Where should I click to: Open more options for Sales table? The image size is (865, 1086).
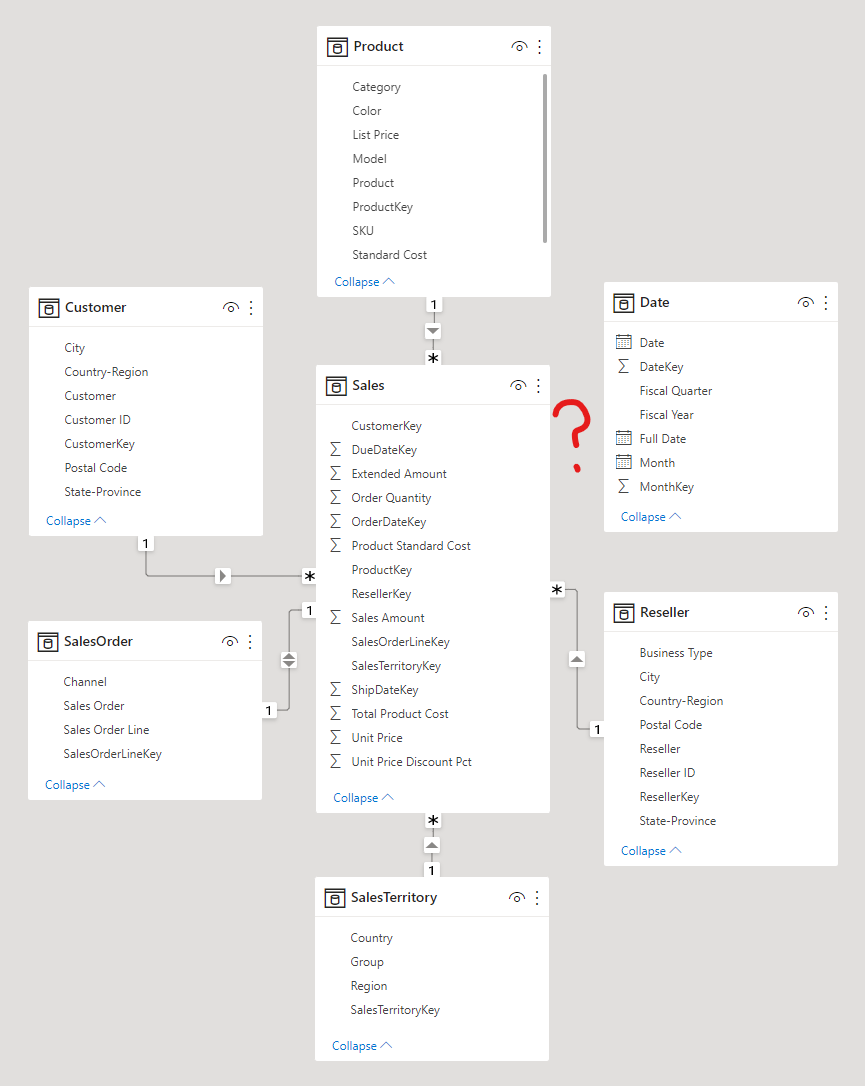539,385
